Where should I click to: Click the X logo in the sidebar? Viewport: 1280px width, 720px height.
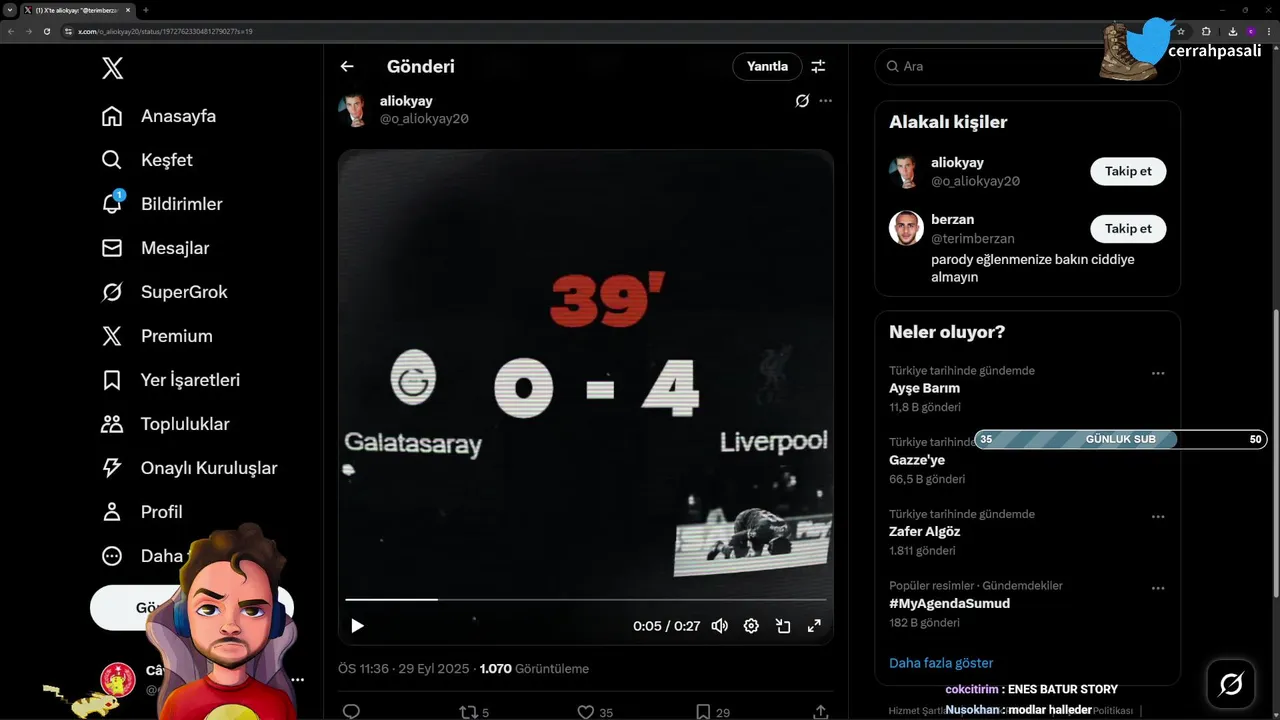click(x=113, y=68)
